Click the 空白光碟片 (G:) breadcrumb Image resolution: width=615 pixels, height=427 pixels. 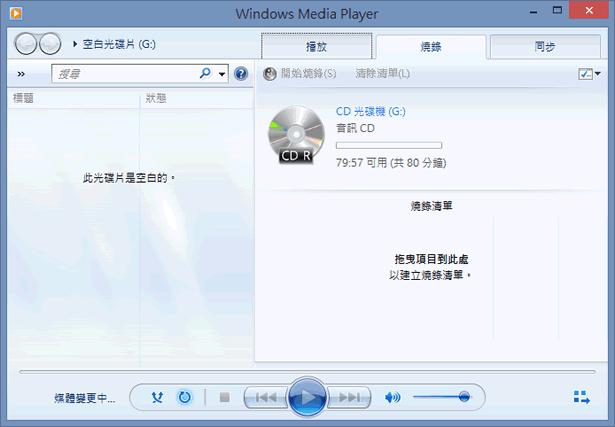[x=119, y=44]
